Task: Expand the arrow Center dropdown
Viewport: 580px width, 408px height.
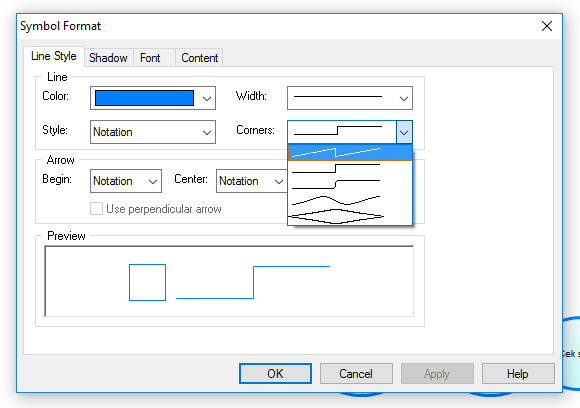Action: pyautogui.click(x=252, y=181)
